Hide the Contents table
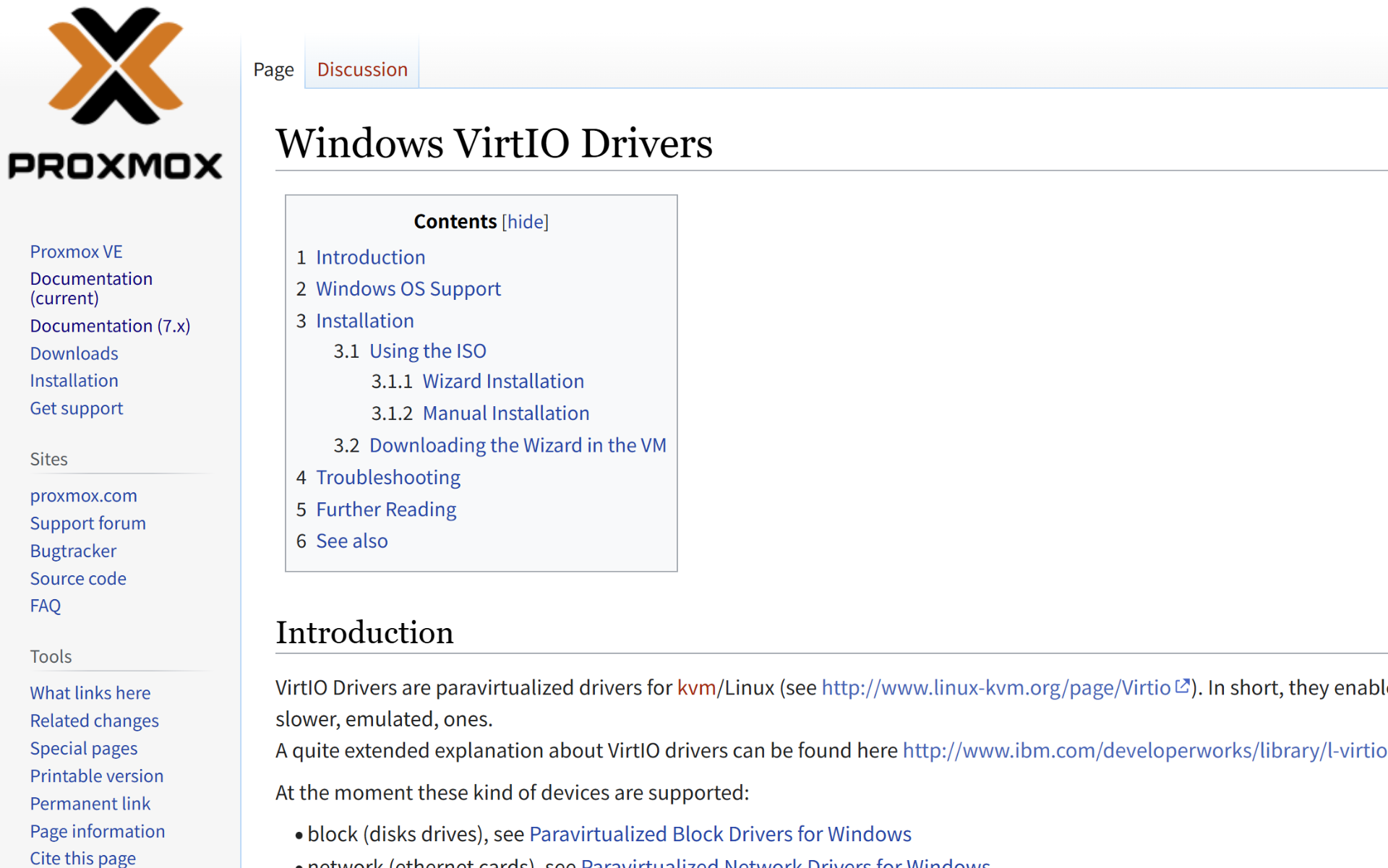 [526, 222]
